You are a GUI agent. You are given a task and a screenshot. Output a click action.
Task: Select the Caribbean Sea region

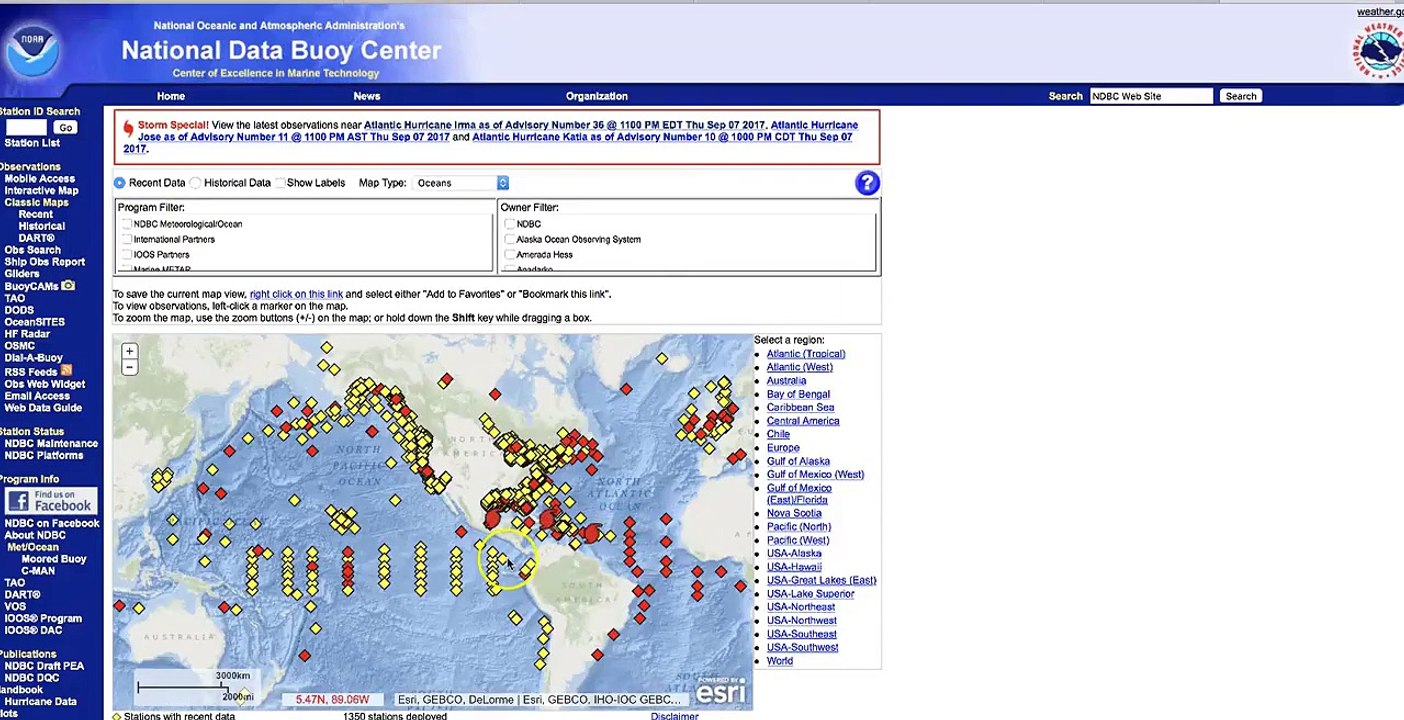point(800,408)
